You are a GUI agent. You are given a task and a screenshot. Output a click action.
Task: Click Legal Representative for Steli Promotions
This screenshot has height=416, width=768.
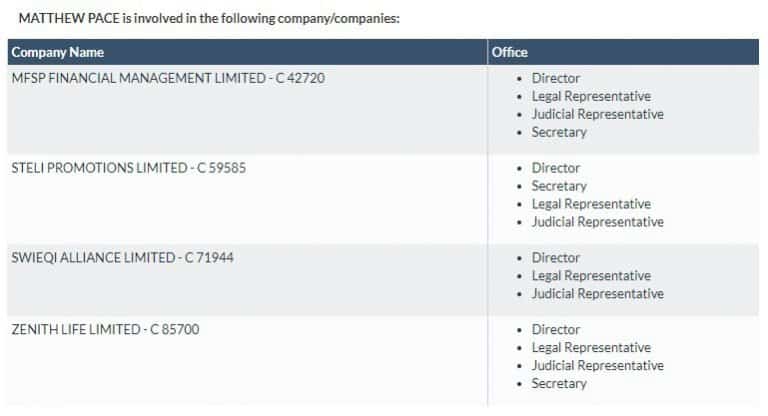click(x=591, y=204)
